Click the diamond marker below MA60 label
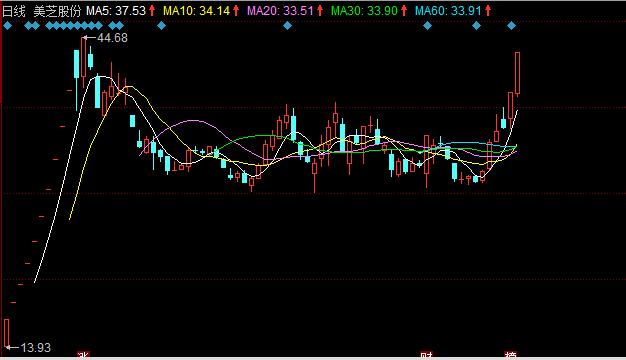Viewport: 626px width, 360px height. 428,26
